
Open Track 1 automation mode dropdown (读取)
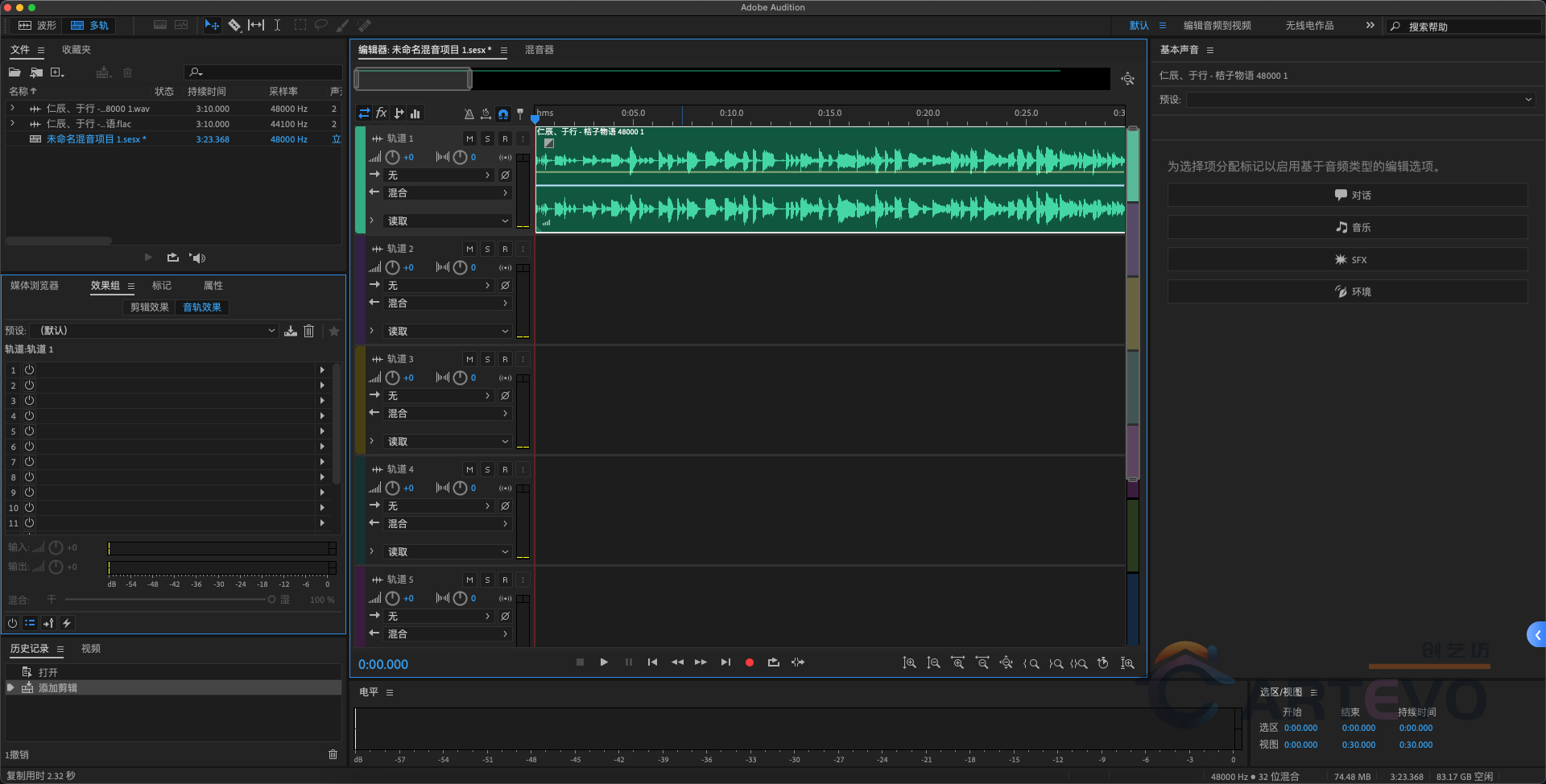tap(447, 221)
